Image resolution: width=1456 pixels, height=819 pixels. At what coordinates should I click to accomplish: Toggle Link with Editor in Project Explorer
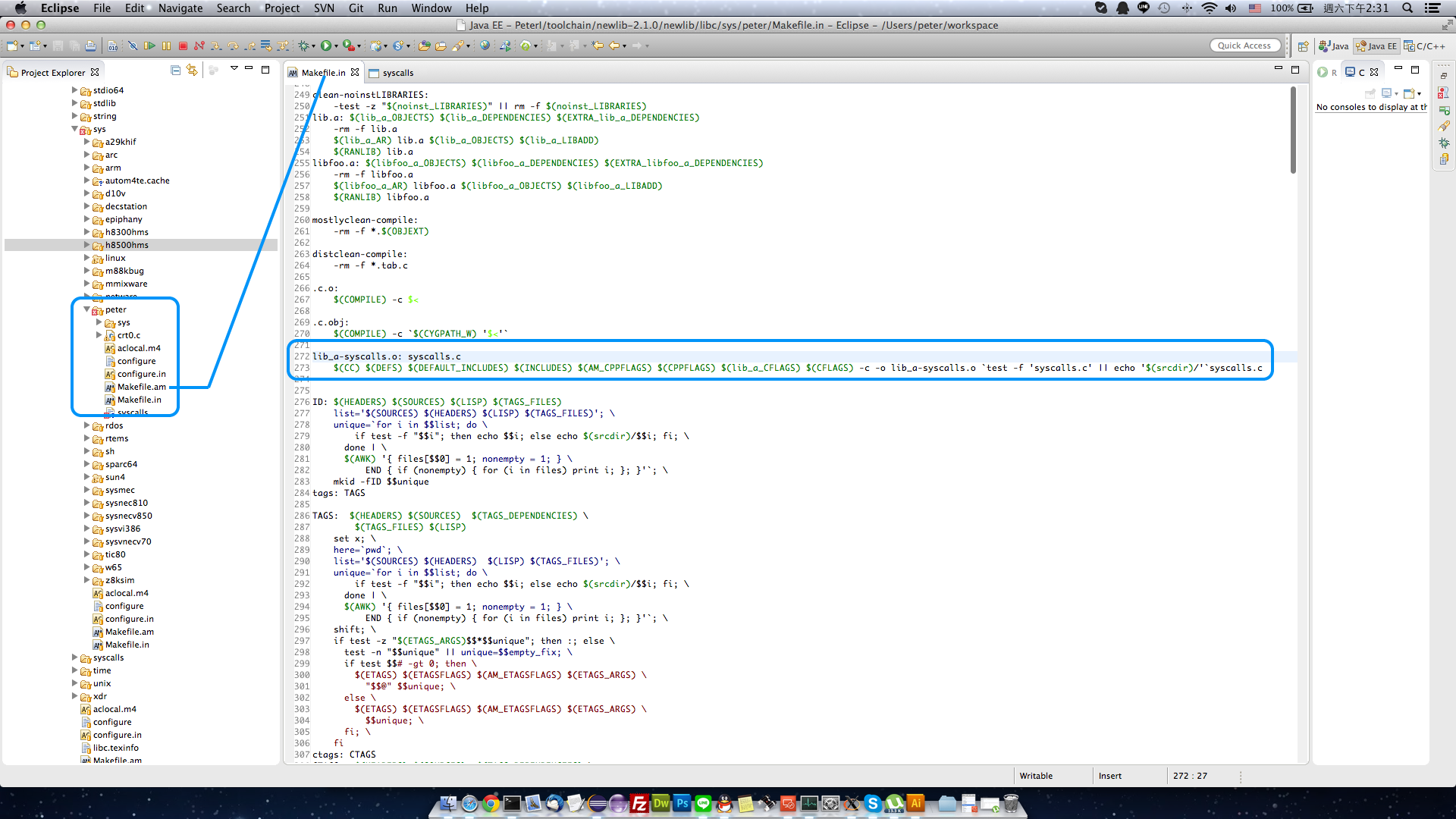[192, 71]
